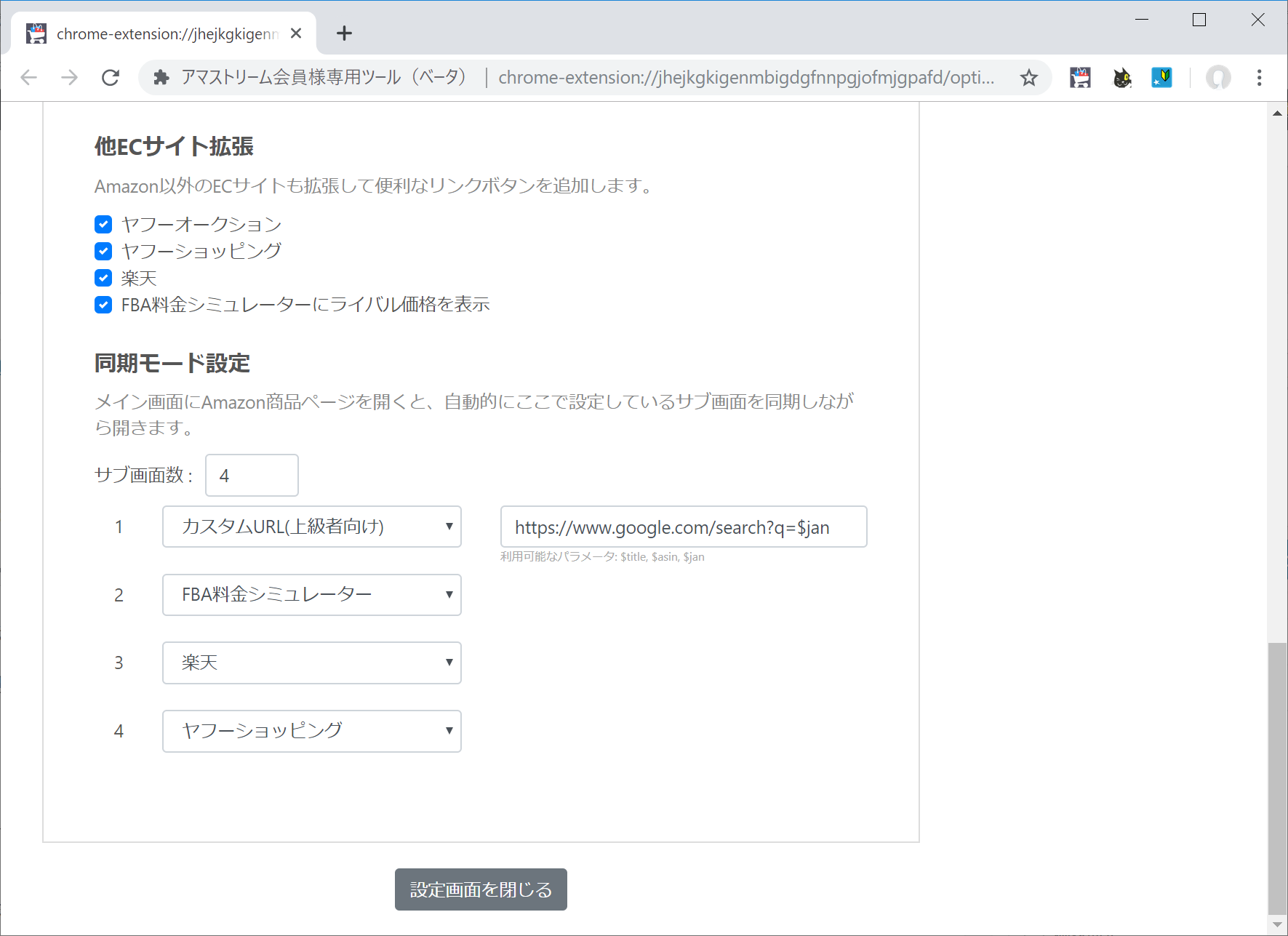This screenshot has width=1288, height=936.
Task: Toggle FBA料金シミュレーター rival price checkbox
Action: click(x=103, y=305)
